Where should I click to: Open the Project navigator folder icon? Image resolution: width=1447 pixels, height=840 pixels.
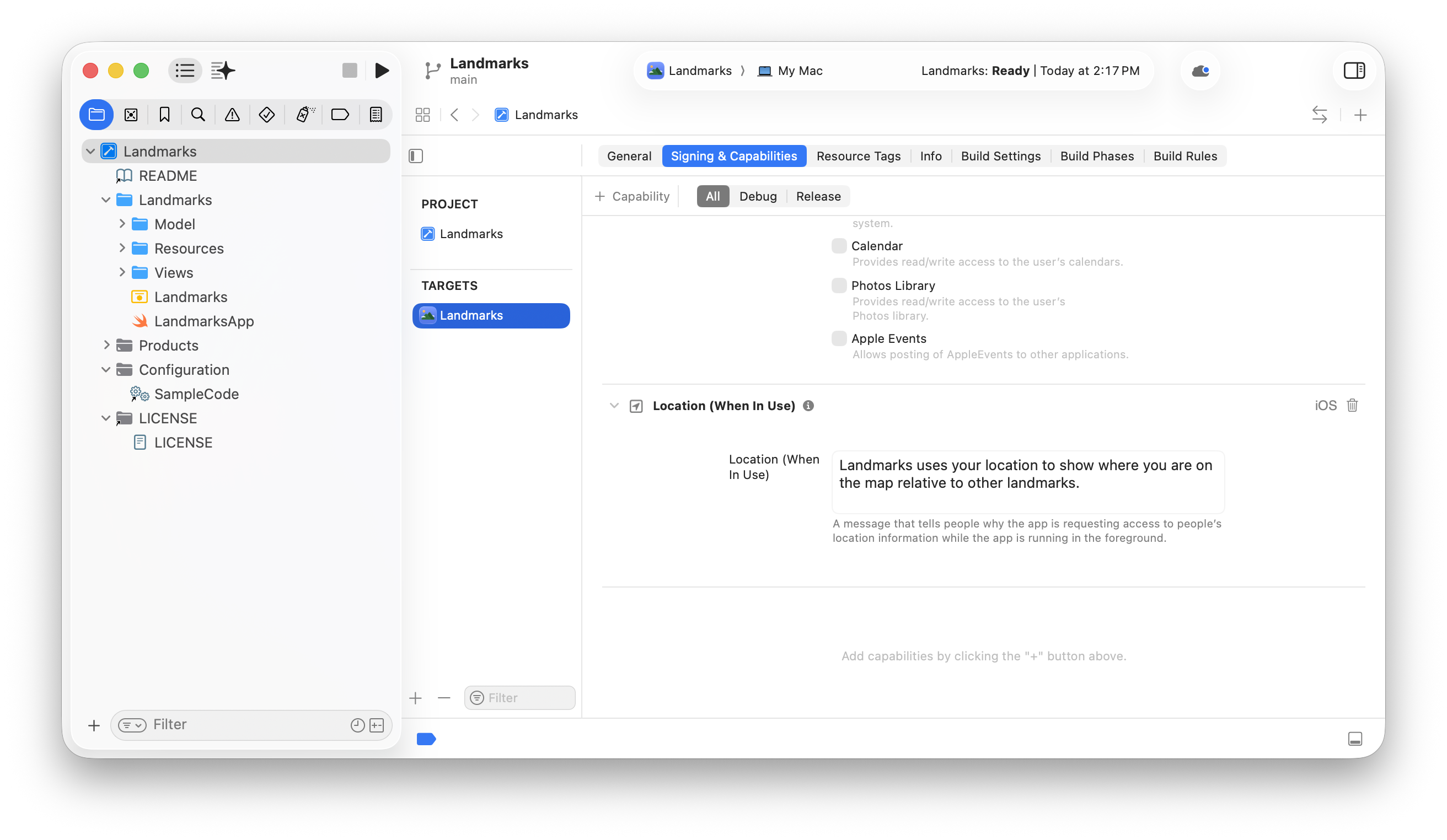pyautogui.click(x=97, y=115)
